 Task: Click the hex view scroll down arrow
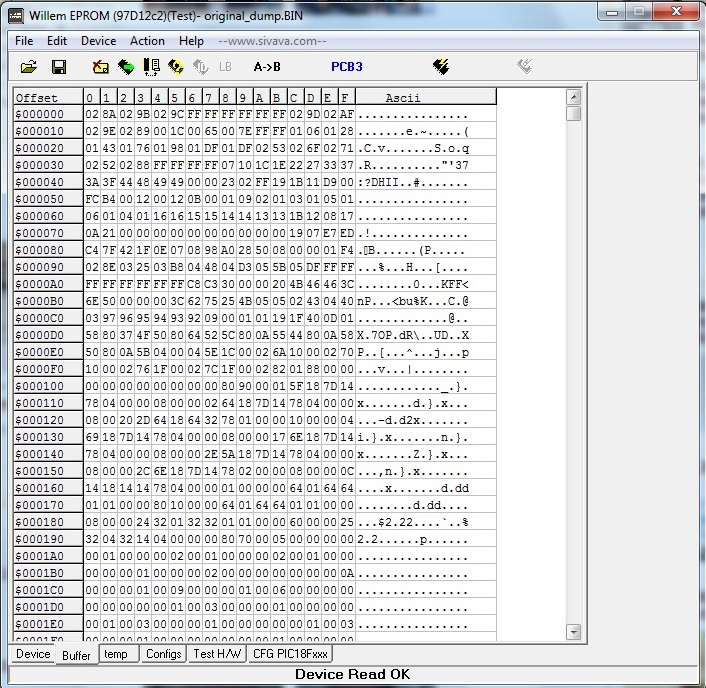click(573, 632)
